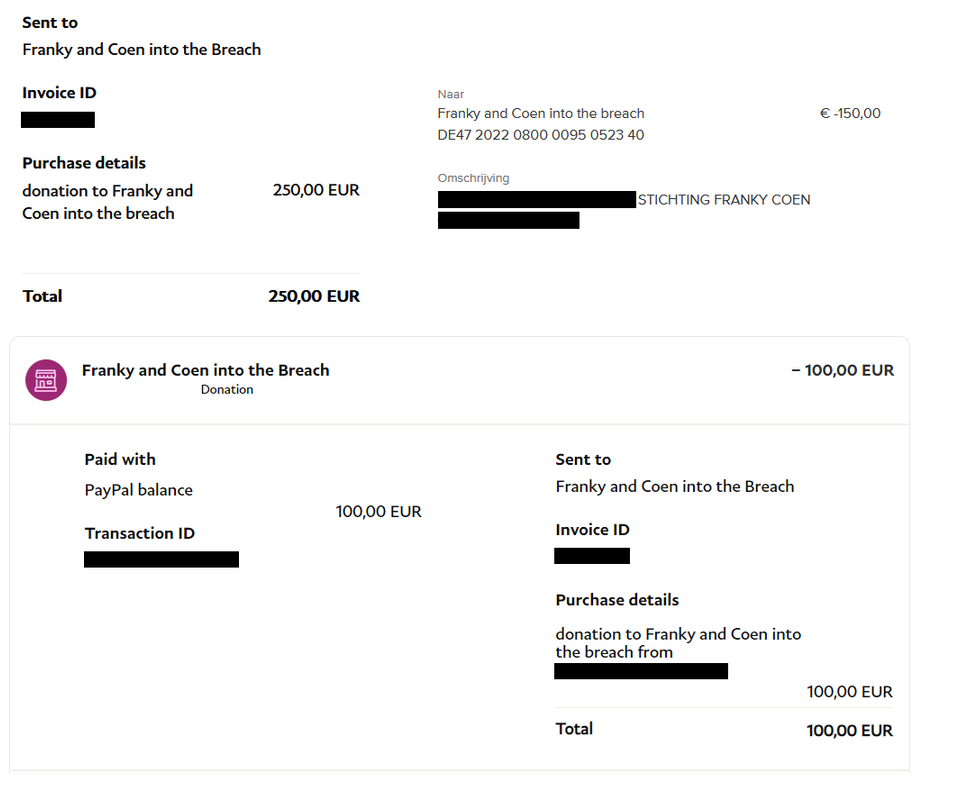Click the € -150,00 bank transfer amount
This screenshot has height=800, width=959.
tap(850, 113)
